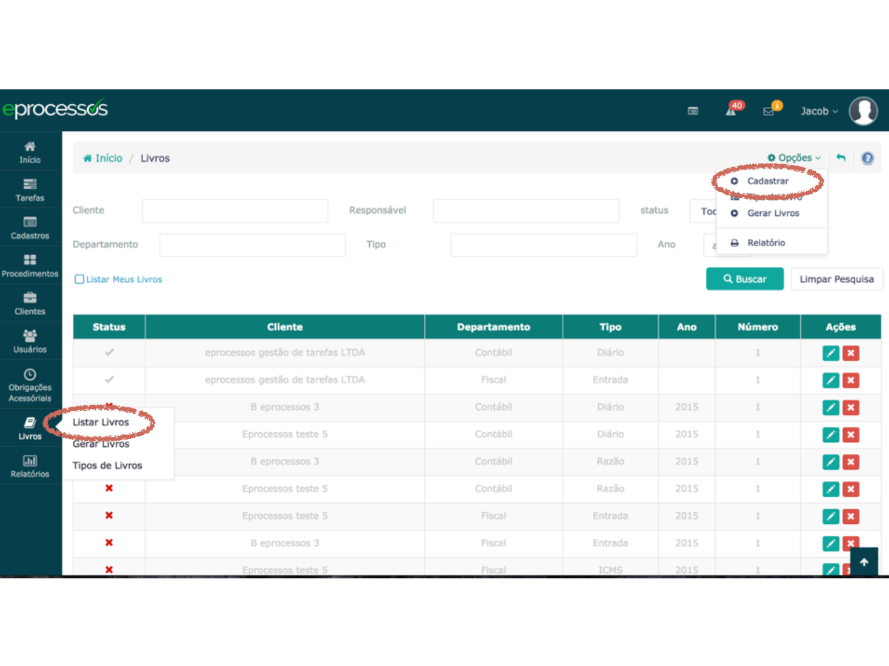Viewport: 889px width, 666px height.
Task: Open the status dropdown filter
Action: click(x=703, y=211)
